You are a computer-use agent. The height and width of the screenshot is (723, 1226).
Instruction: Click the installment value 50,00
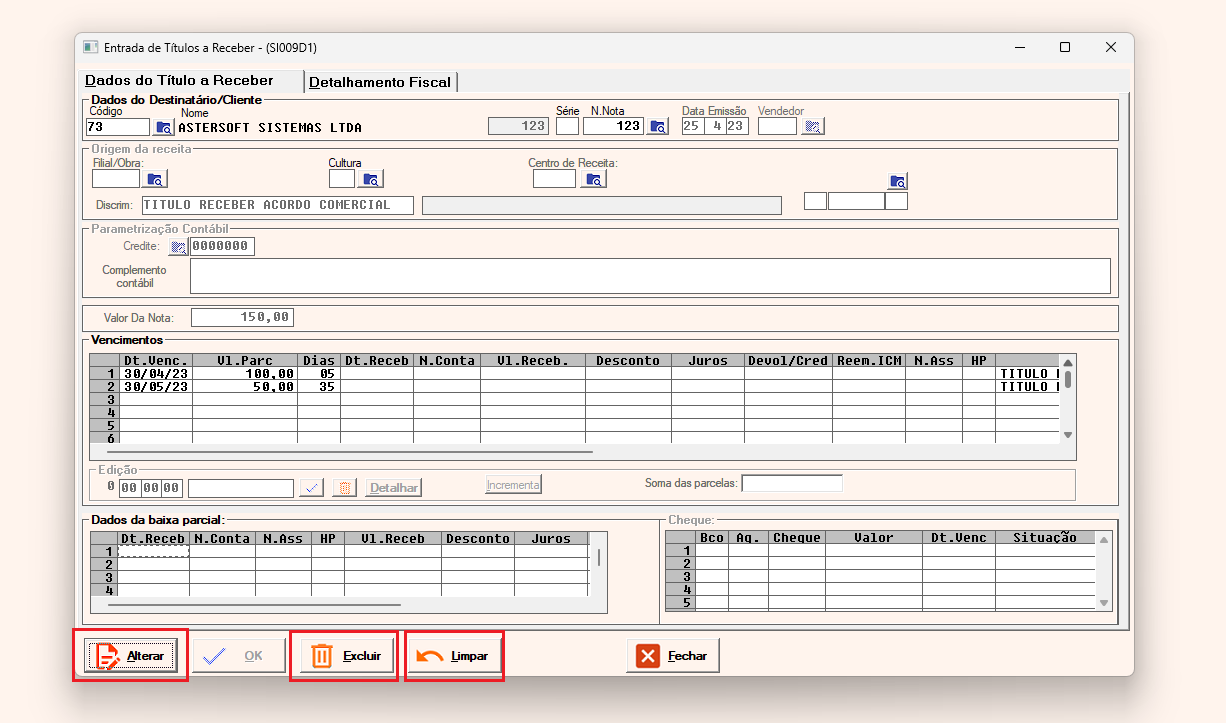(245, 386)
